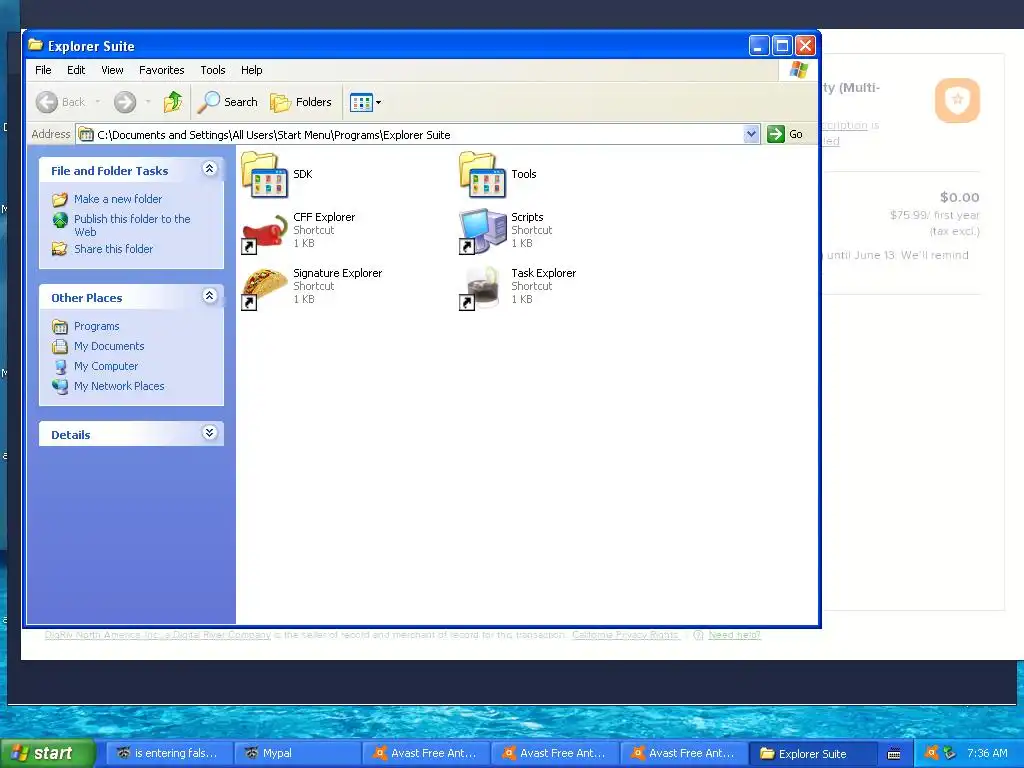Click the green Go button
The image size is (1024, 768).
(x=786, y=134)
